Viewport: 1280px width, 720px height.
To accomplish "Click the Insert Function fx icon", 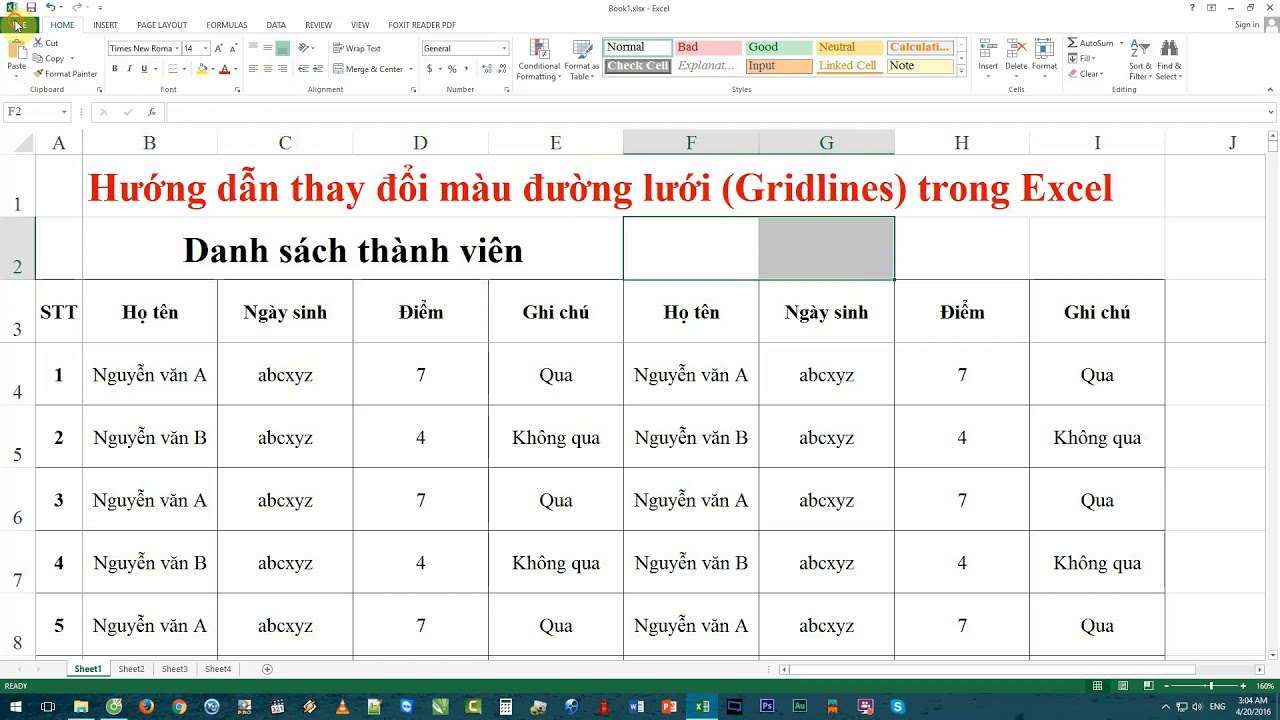I will (152, 112).
